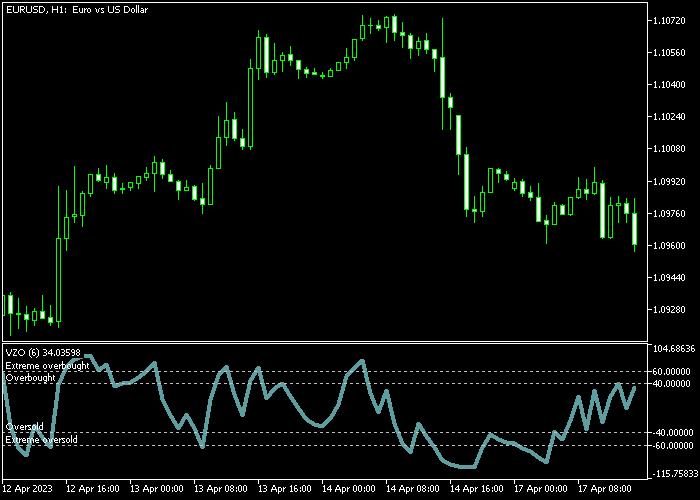Screen dimensions: 700x500
Task: Click the 12 Apr 2023 date label
Action: click(27, 489)
